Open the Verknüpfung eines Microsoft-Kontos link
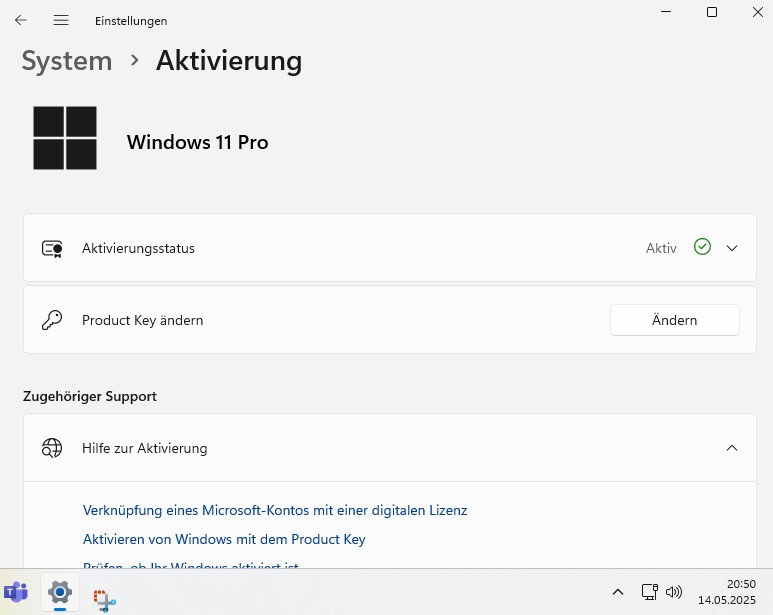Viewport: 773px width, 615px height. point(275,510)
